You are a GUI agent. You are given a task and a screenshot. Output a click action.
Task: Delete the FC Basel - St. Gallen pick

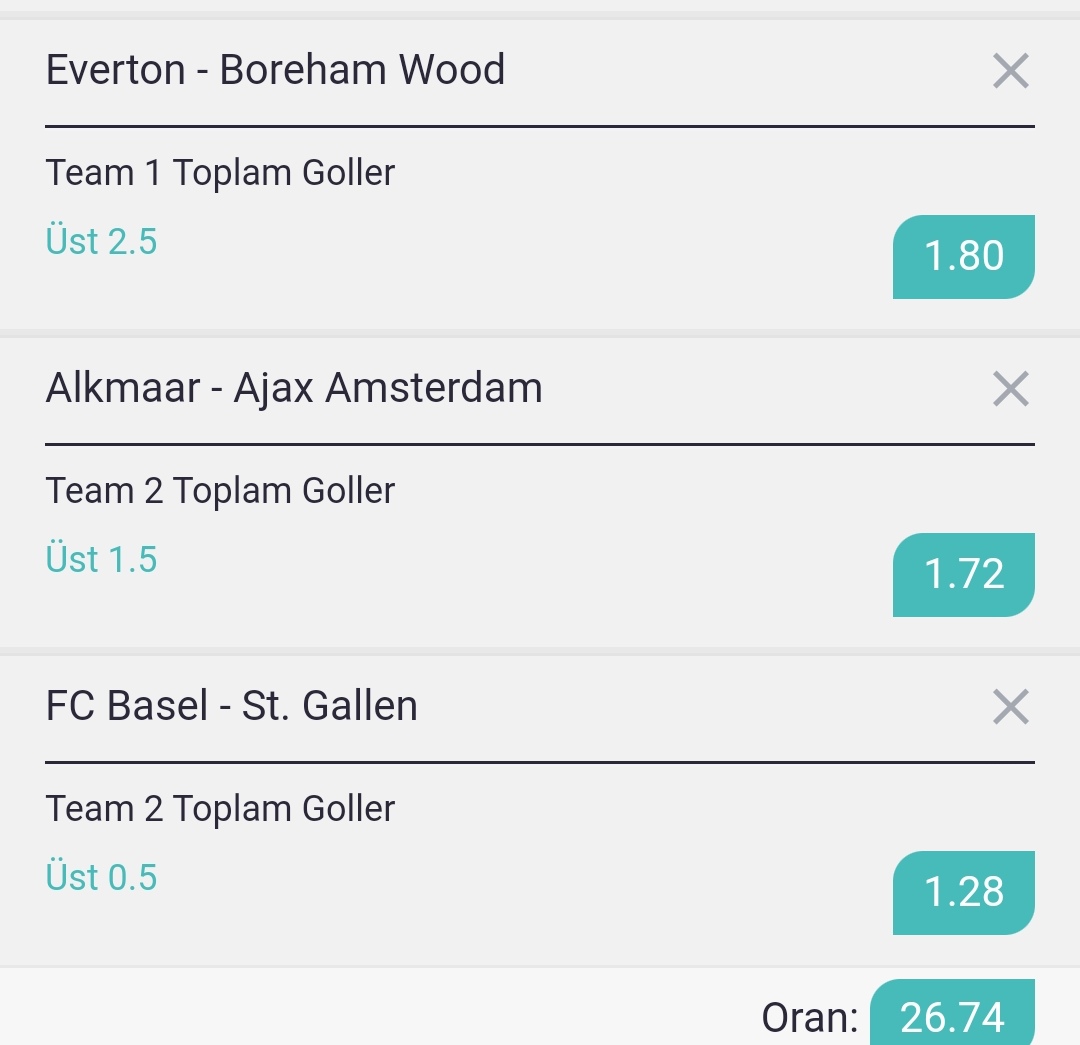(1010, 707)
